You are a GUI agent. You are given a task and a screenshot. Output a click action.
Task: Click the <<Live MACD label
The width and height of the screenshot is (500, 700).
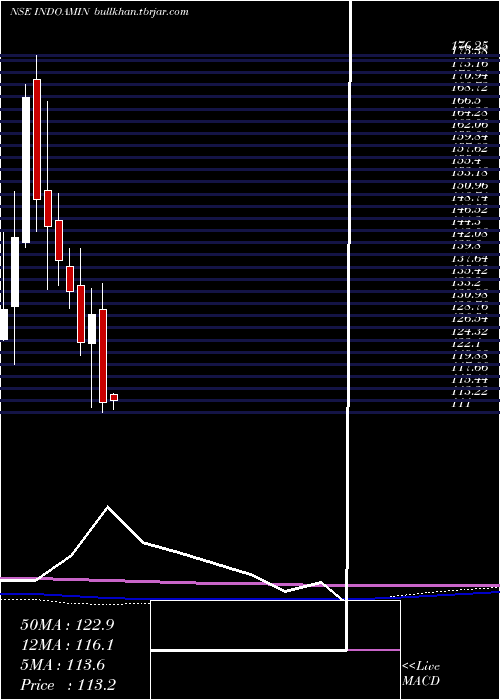click(x=421, y=673)
